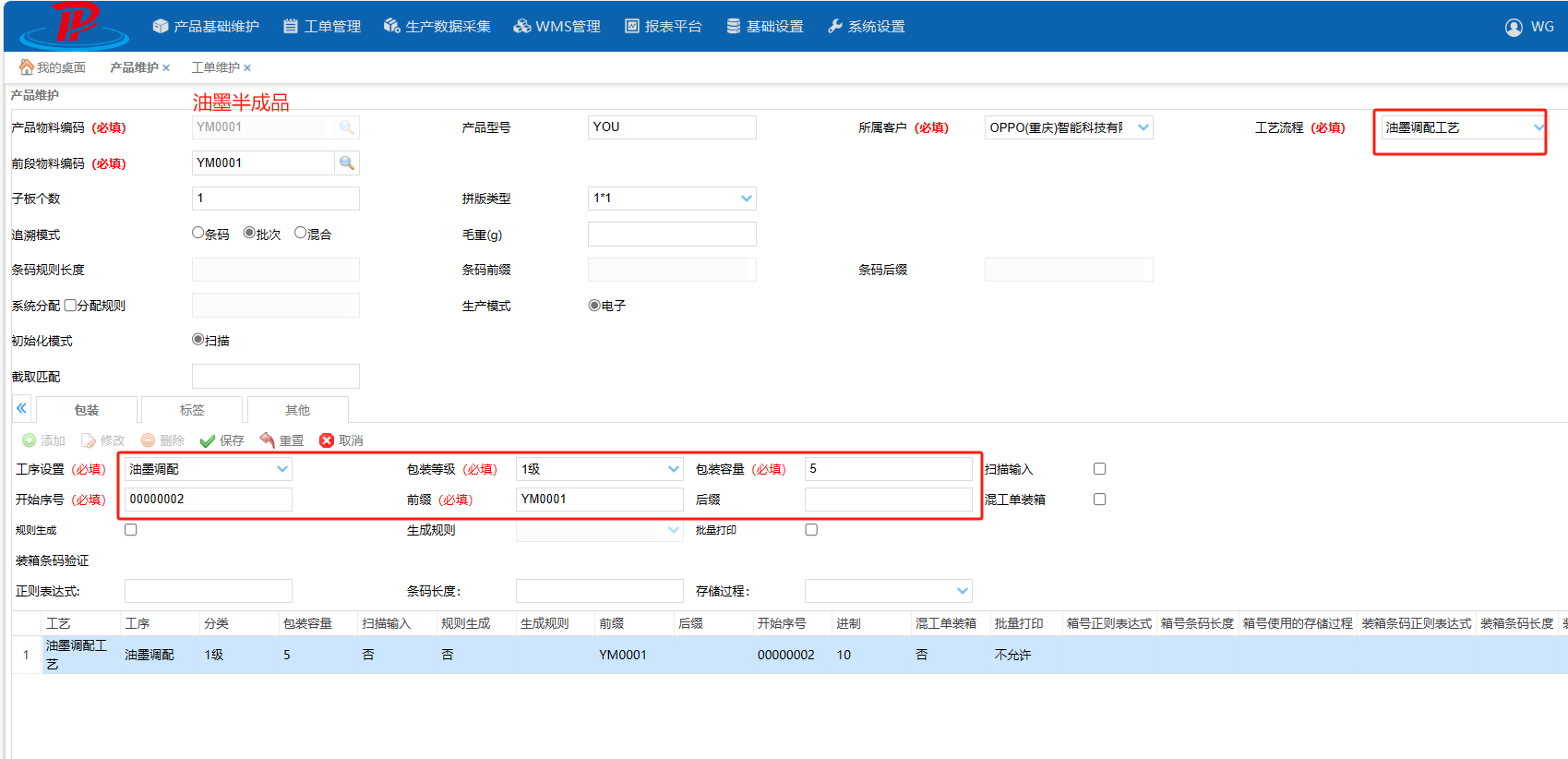This screenshot has width=1568, height=759.
Task: Select the 条码 traceability radio button
Action: (x=197, y=233)
